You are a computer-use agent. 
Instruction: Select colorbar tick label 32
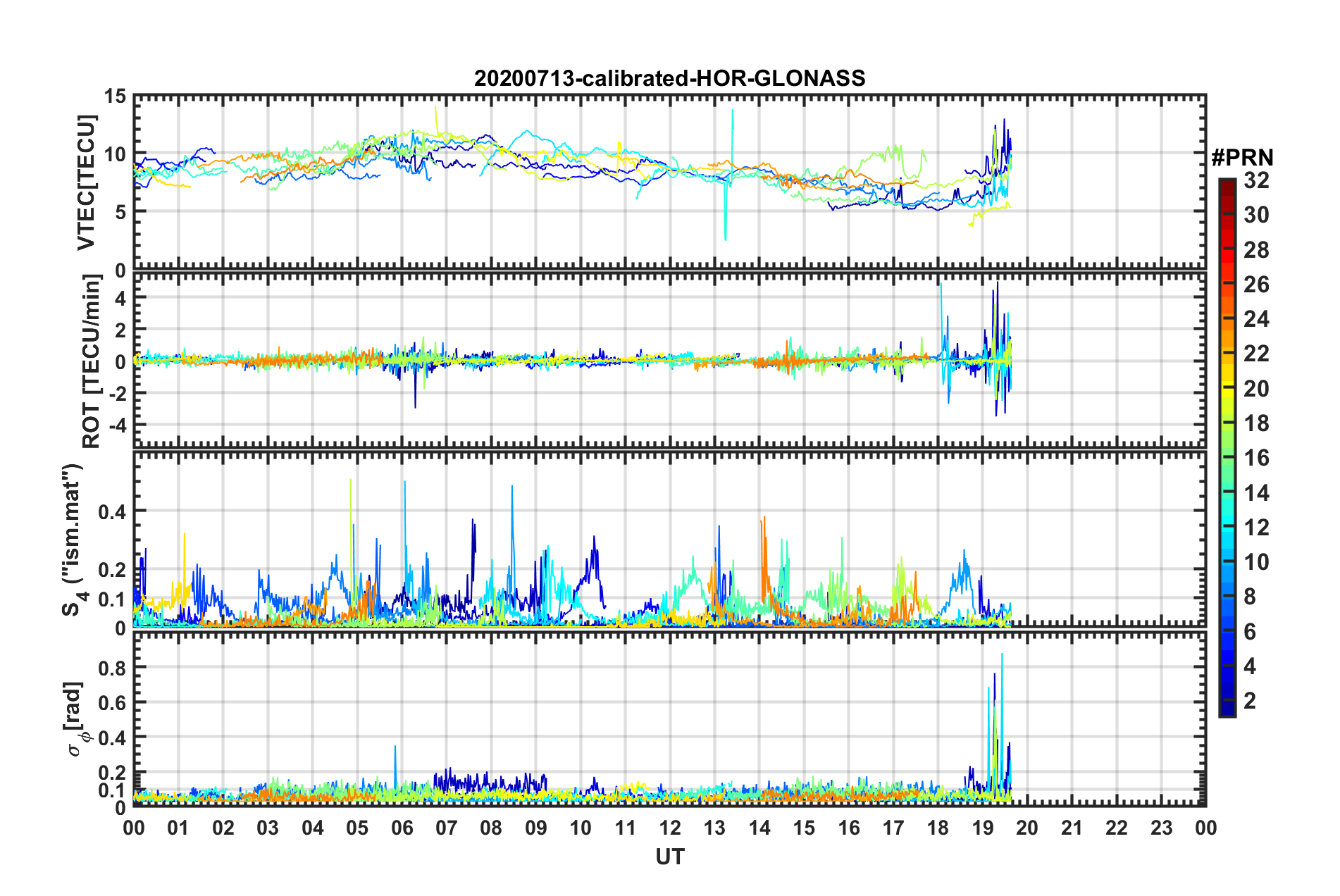tap(1256, 180)
